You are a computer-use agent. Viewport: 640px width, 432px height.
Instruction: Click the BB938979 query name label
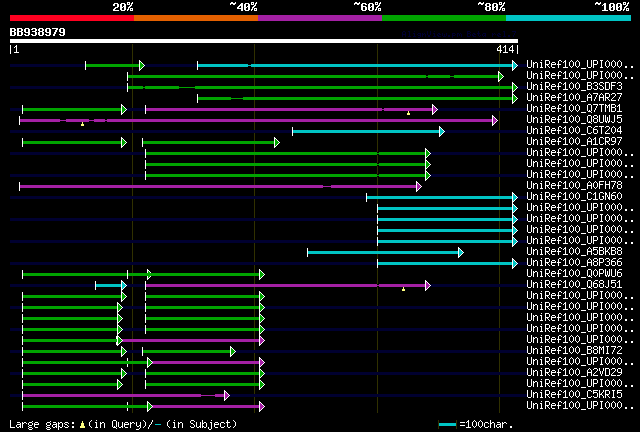[38, 32]
